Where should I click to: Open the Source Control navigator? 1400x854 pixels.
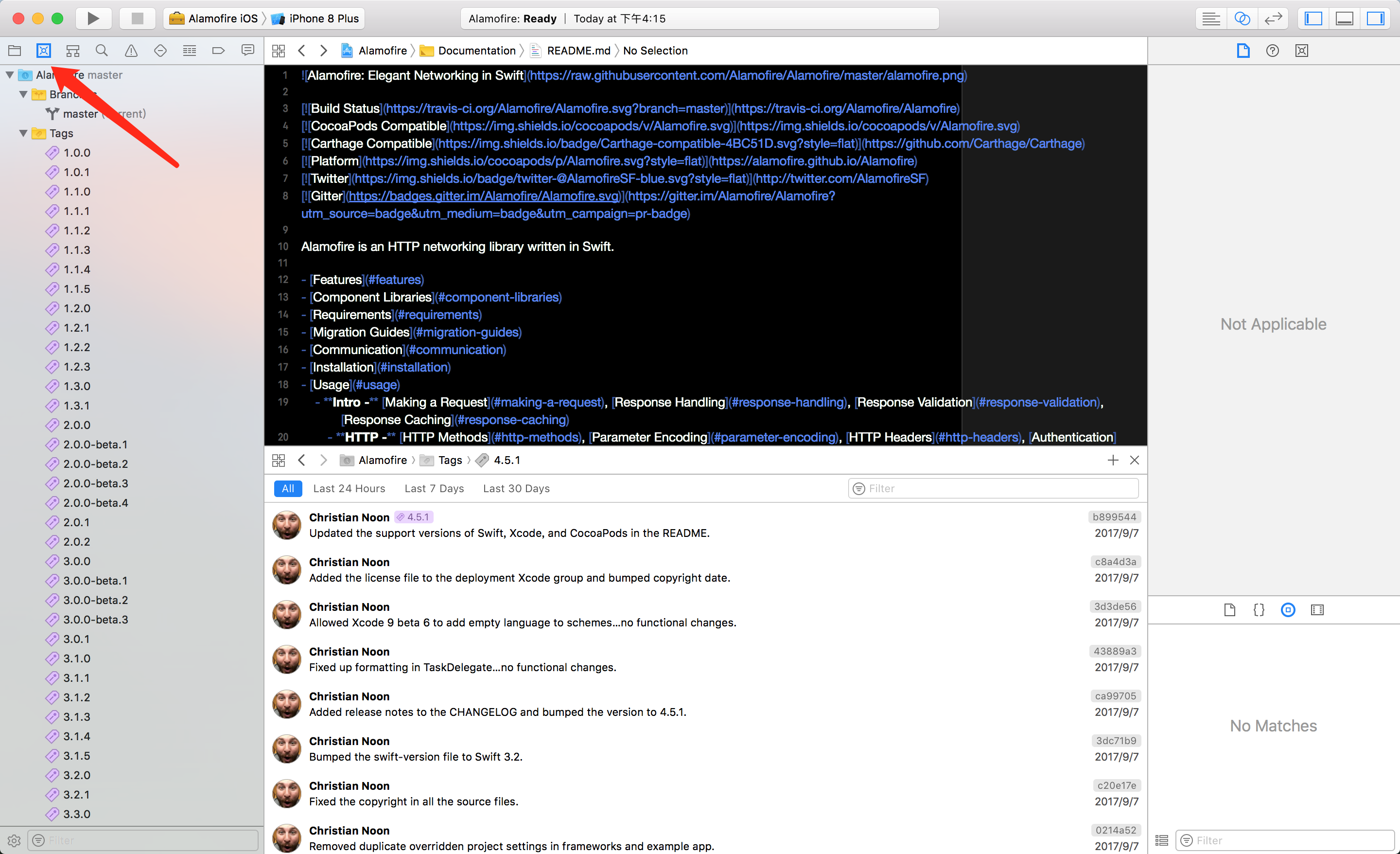44,51
